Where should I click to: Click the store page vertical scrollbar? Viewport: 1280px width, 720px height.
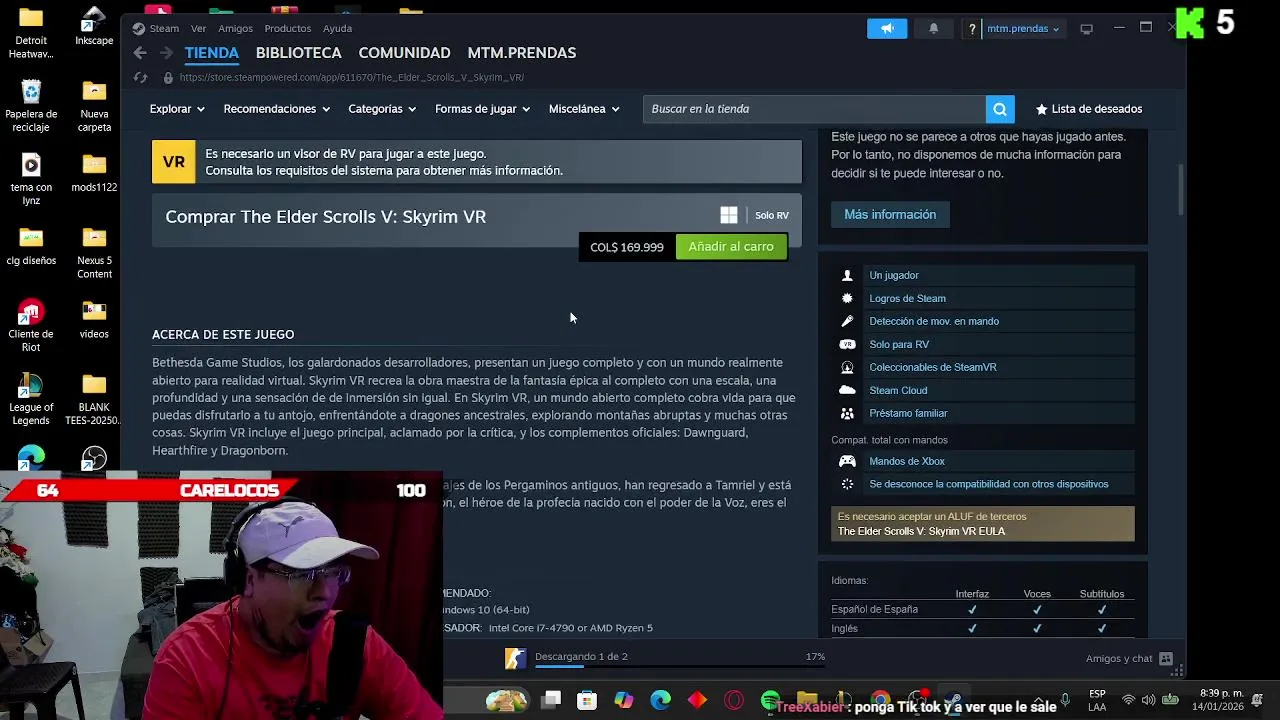1181,190
